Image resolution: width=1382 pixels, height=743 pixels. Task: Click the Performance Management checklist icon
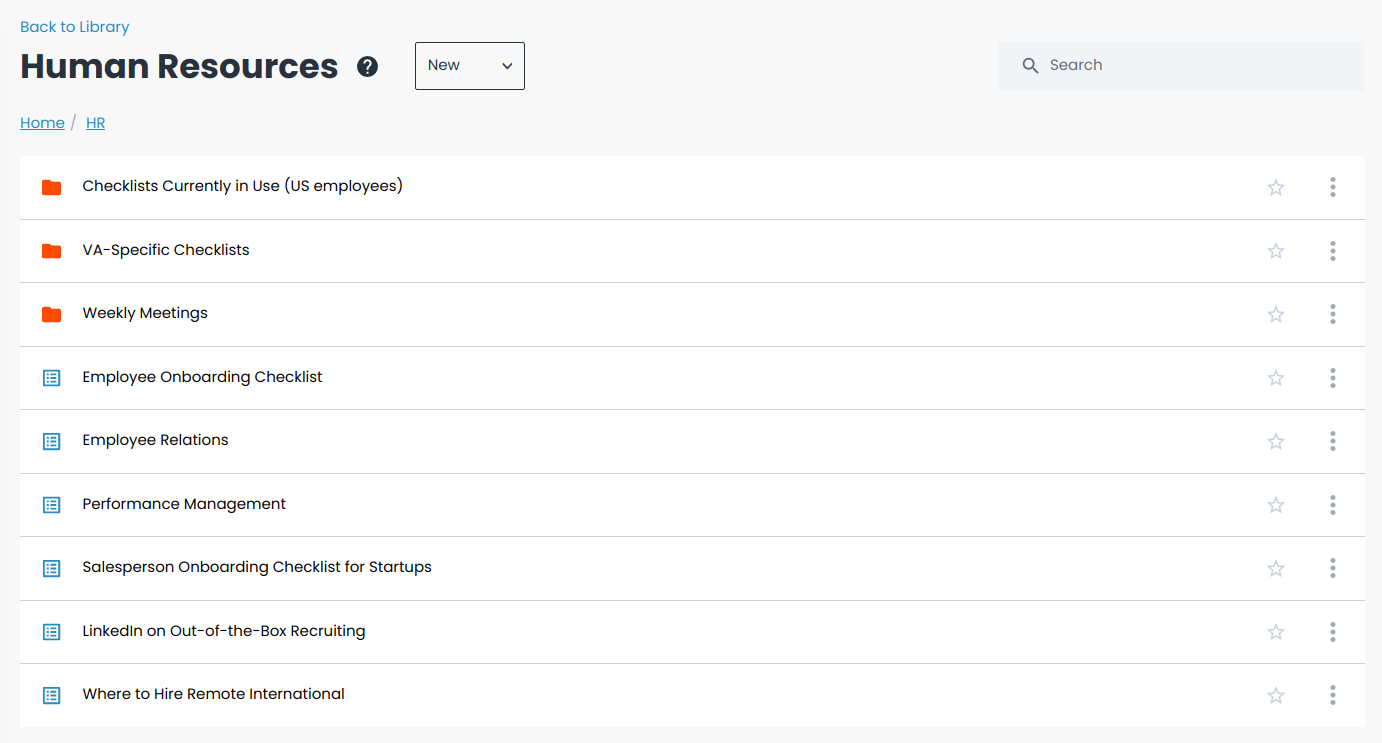click(52, 505)
